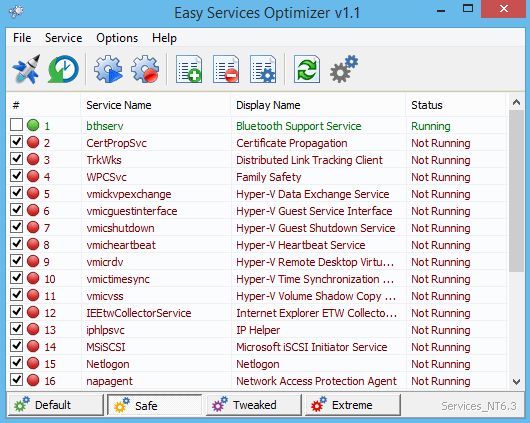Click red status dot of CertPropSvc
The width and height of the screenshot is (530, 423).
click(33, 142)
